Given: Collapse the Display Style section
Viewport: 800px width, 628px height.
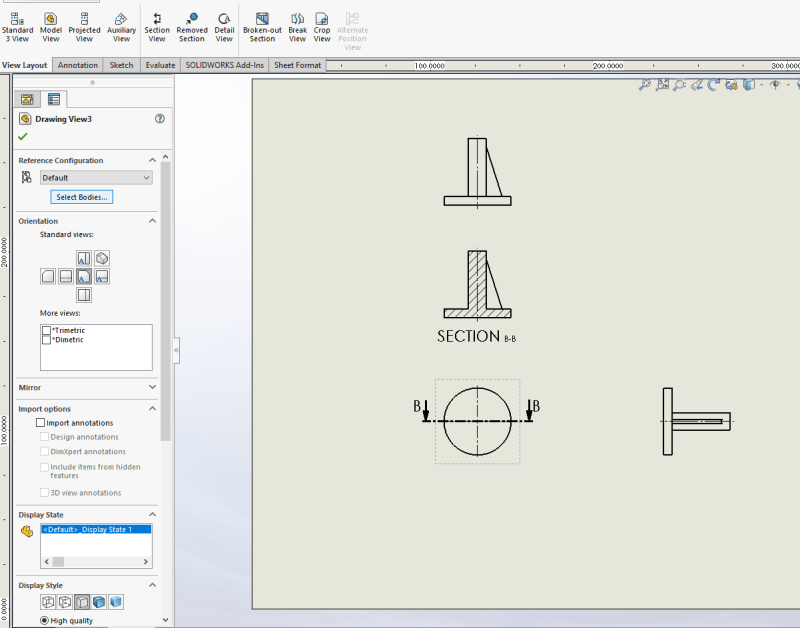Looking at the screenshot, I should click(x=152, y=585).
